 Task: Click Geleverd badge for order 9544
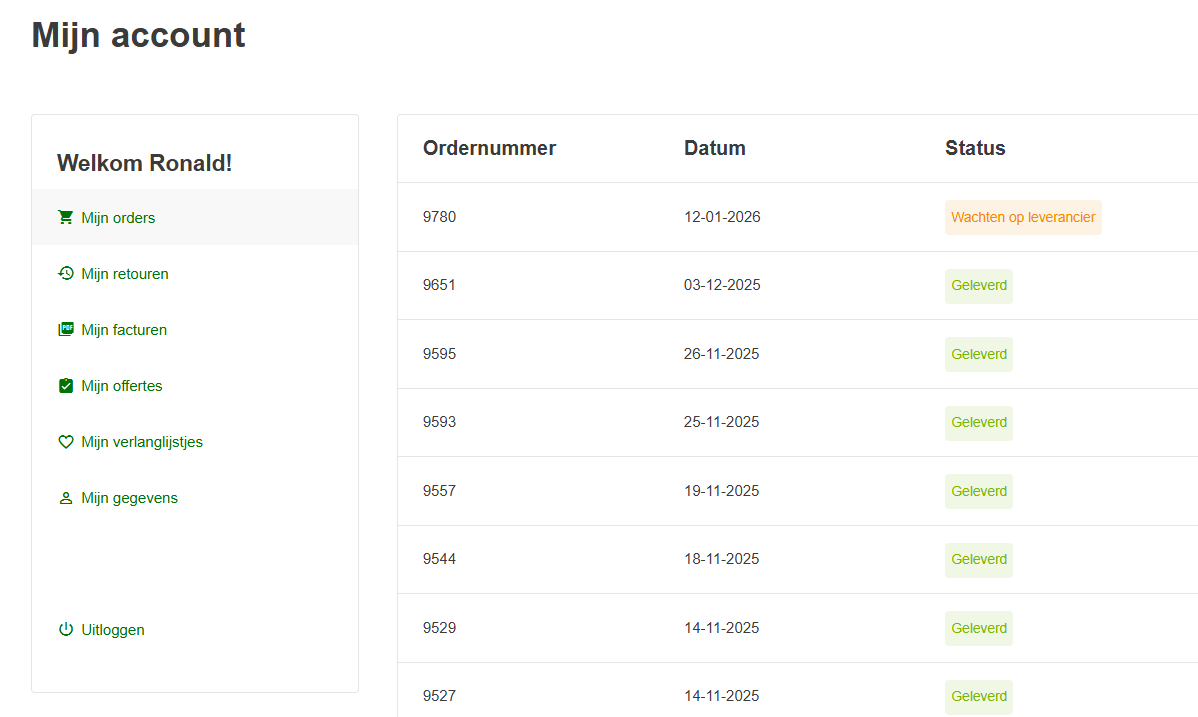tap(979, 560)
